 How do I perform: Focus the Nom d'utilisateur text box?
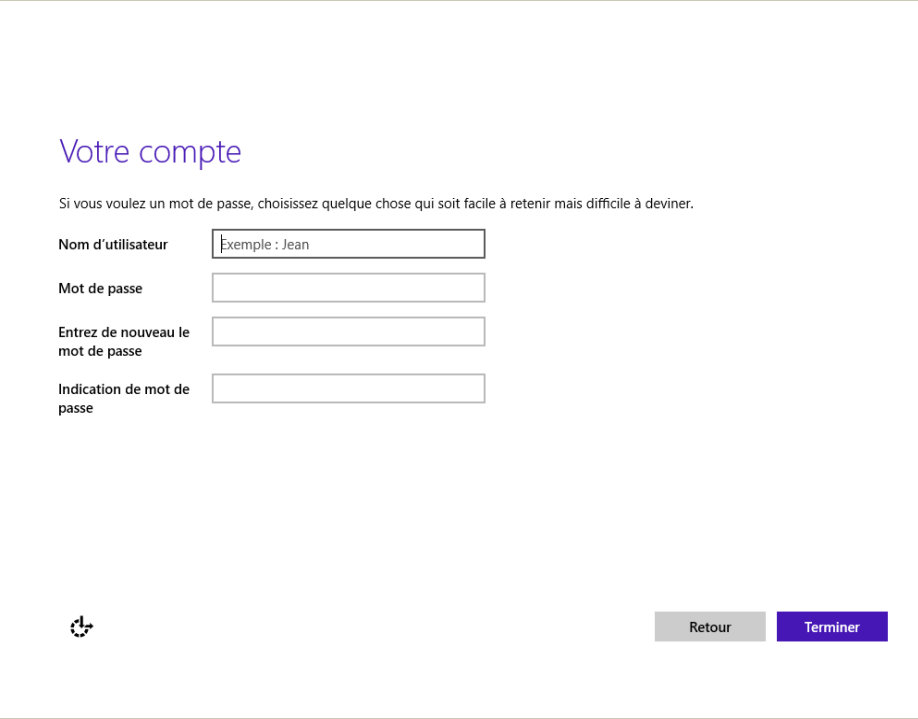348,244
